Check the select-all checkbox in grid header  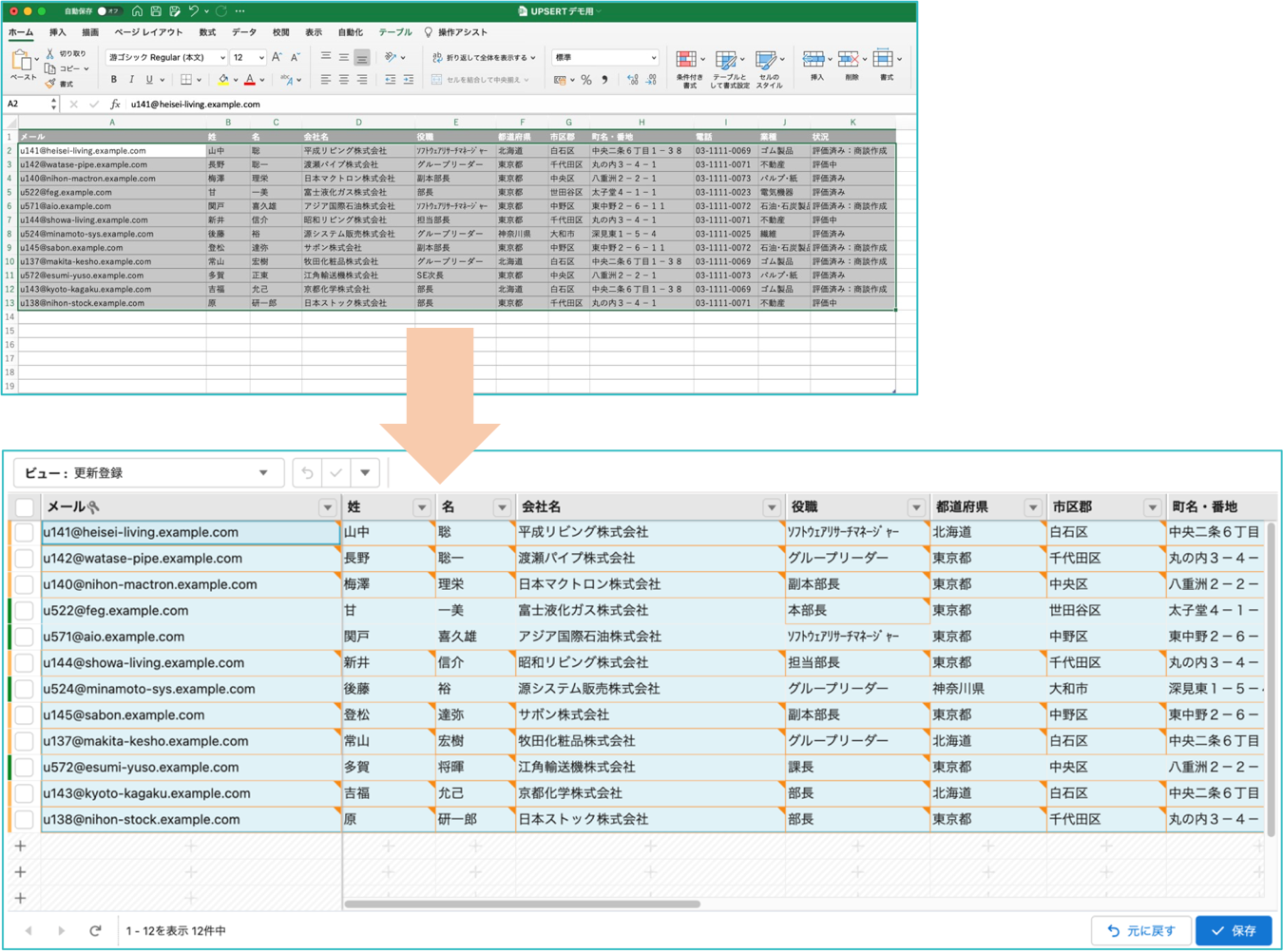tap(25, 507)
